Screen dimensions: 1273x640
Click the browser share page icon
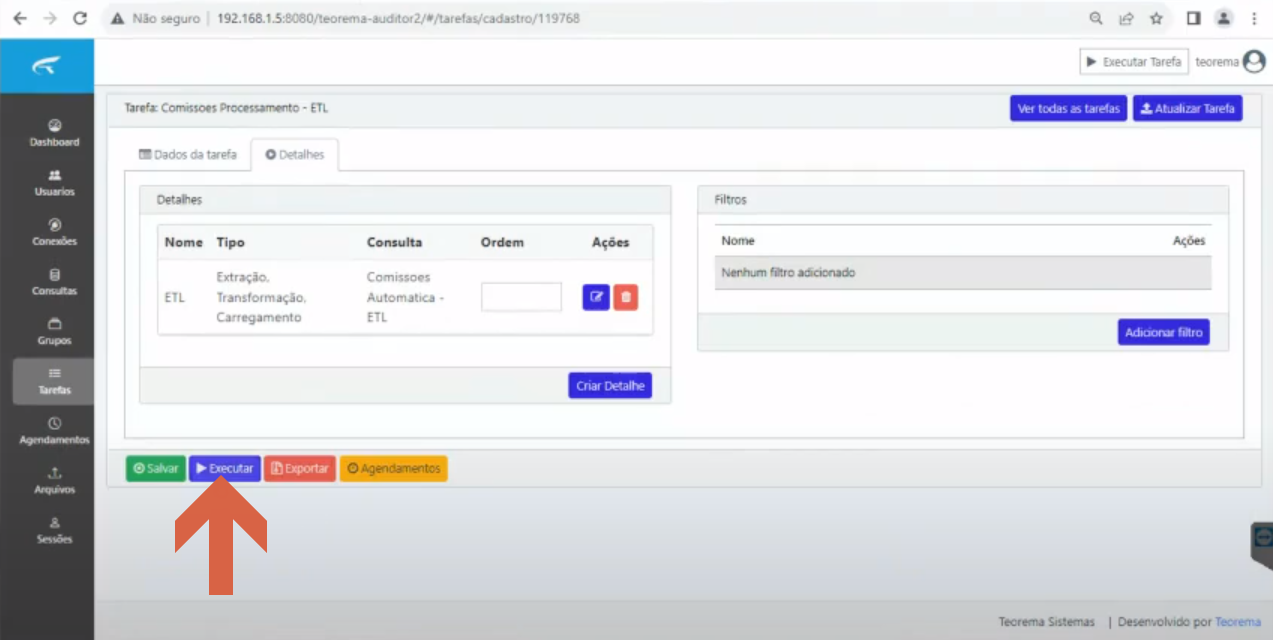pos(1126,18)
